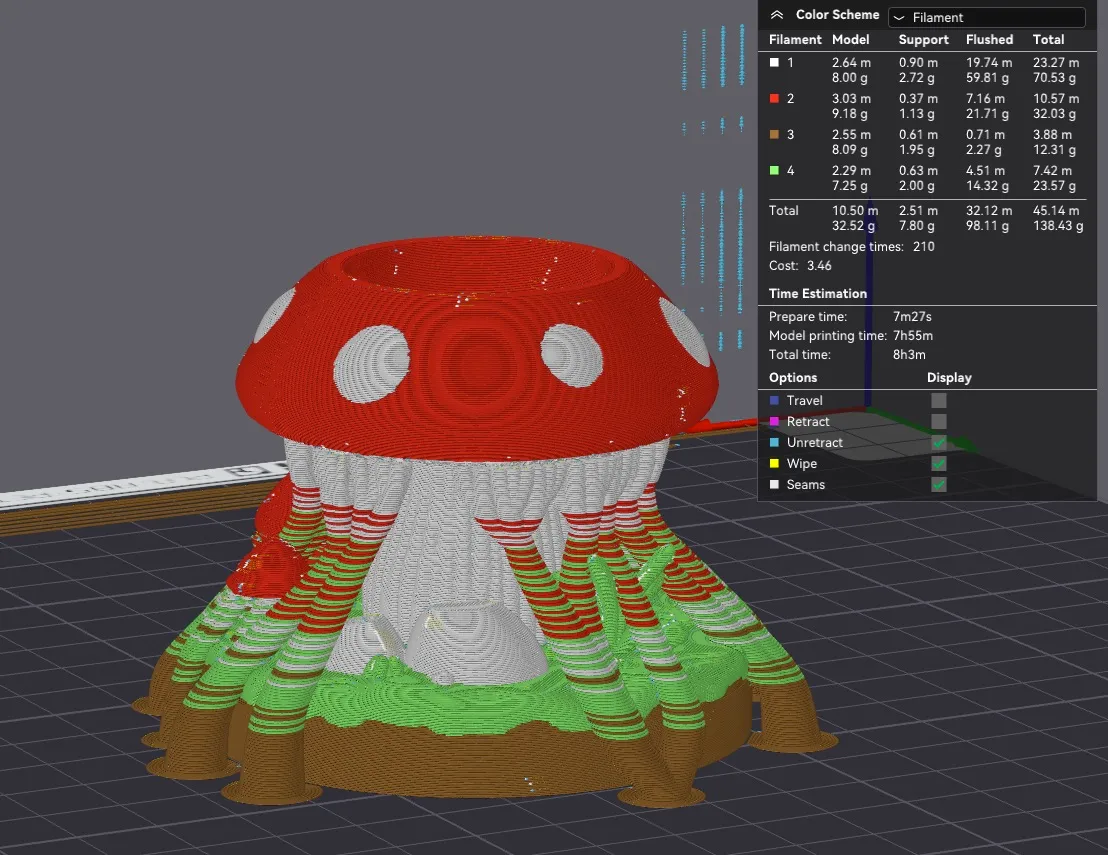The height and width of the screenshot is (855, 1108).
Task: Click the yellow Wipe legend icon
Action: point(774,464)
